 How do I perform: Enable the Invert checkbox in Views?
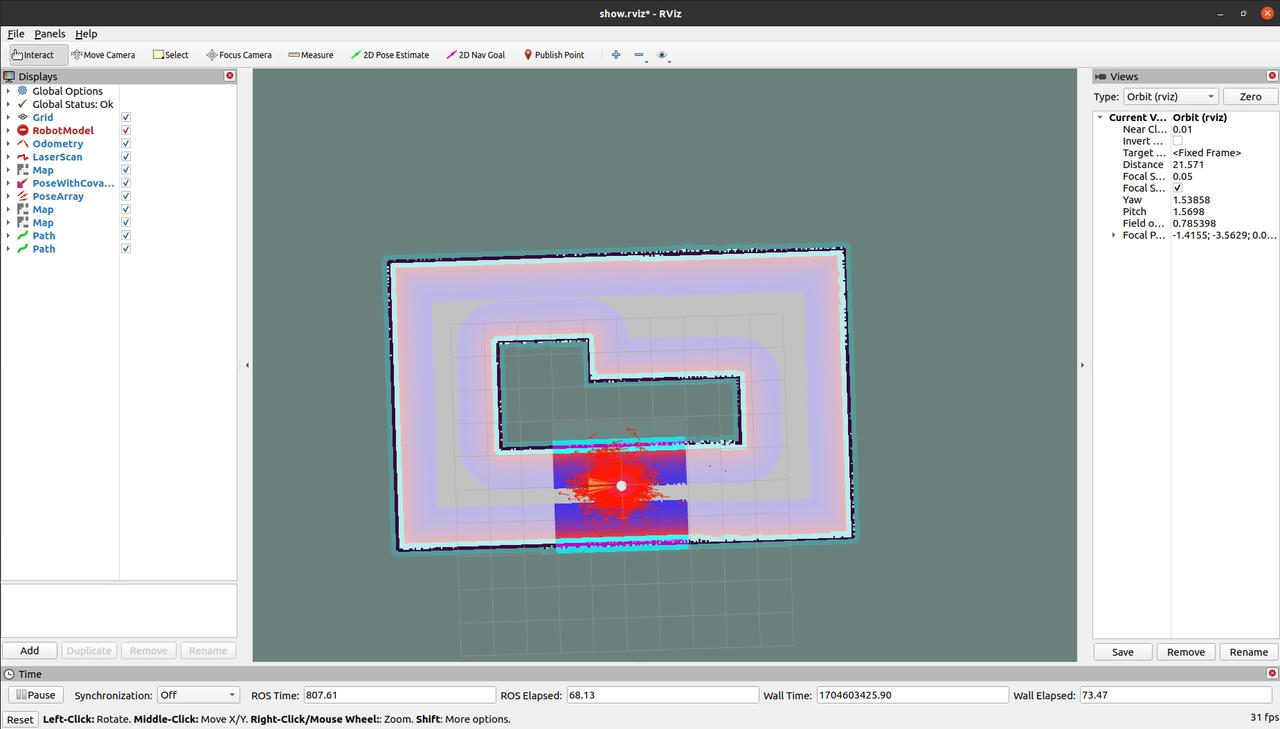coord(1177,141)
